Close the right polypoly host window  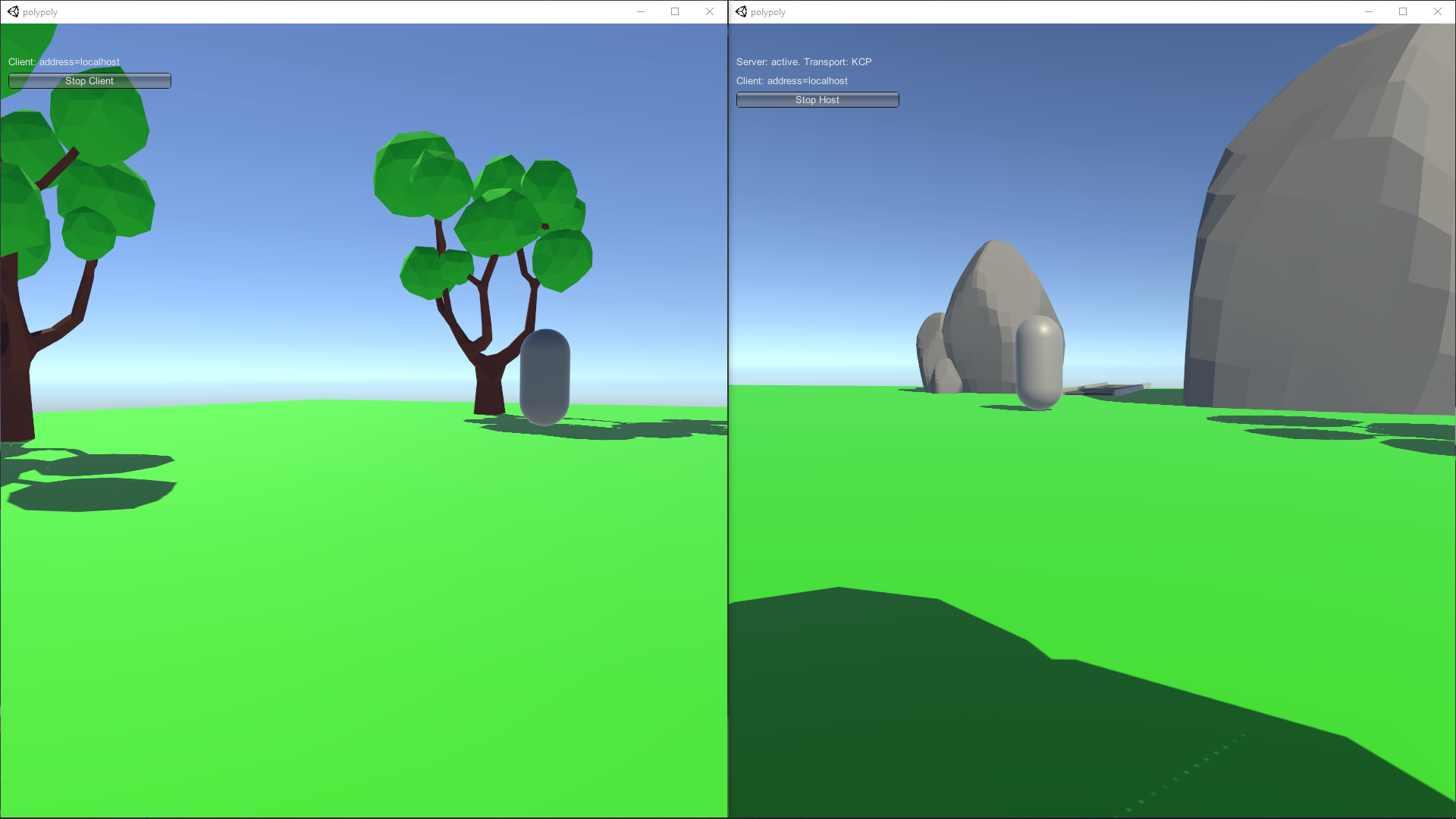click(x=1438, y=11)
